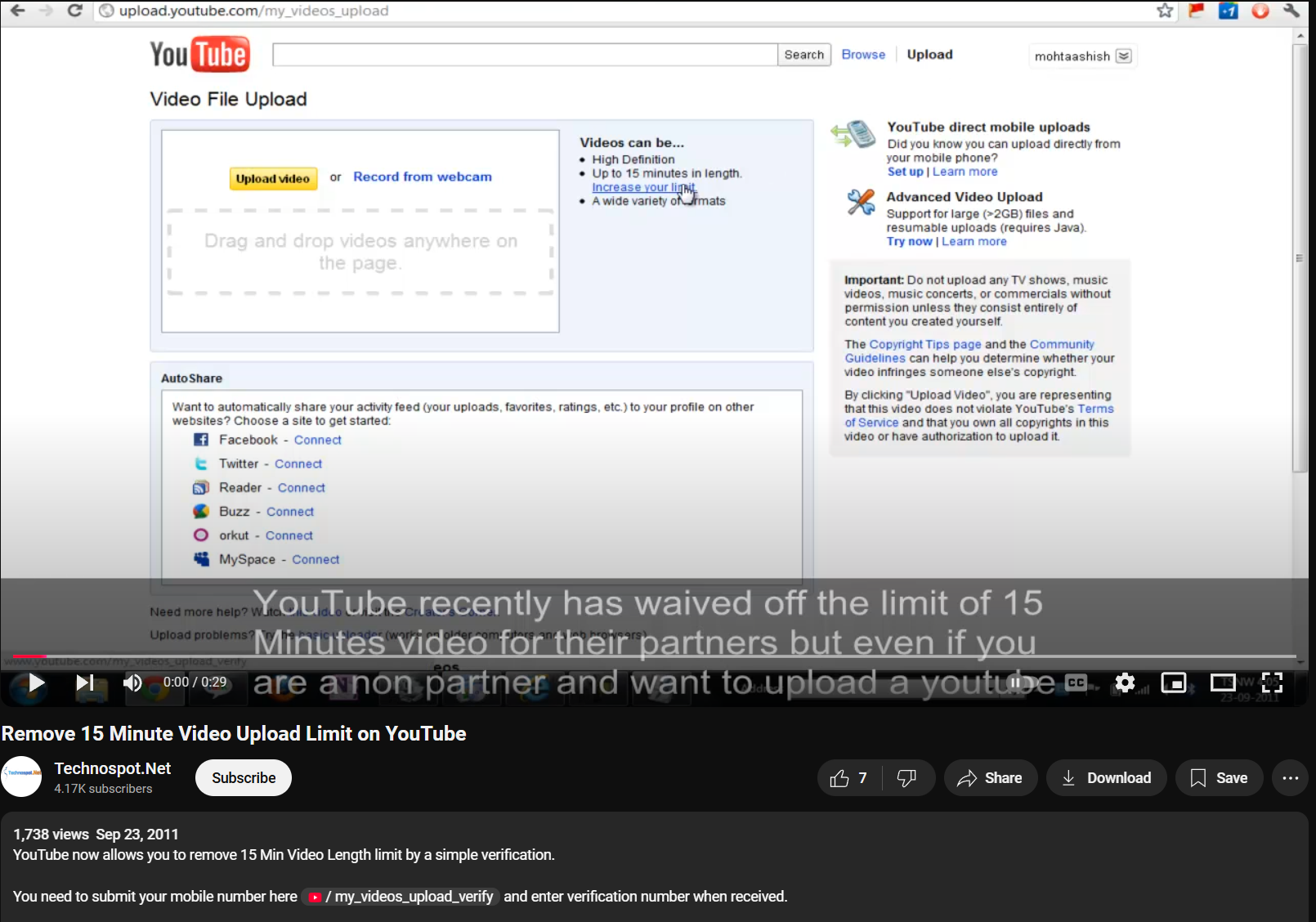Viewport: 1316px width, 922px height.
Task: Toggle the autoplay switch
Action: [1021, 683]
